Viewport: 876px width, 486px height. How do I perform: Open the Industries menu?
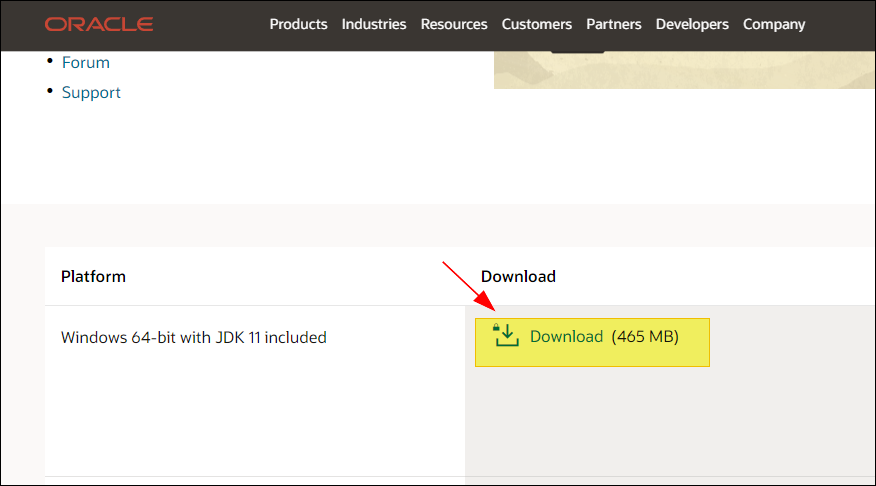coord(374,24)
